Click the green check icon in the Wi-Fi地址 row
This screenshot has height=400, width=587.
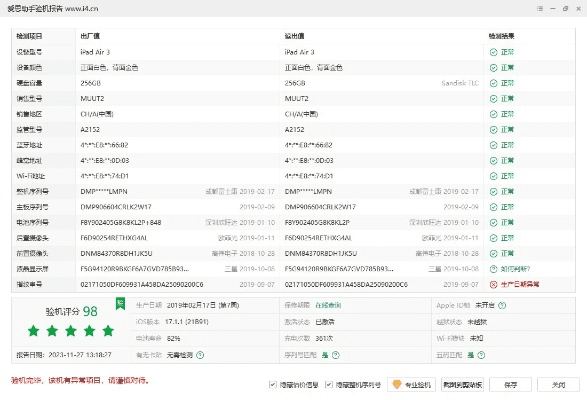point(493,176)
